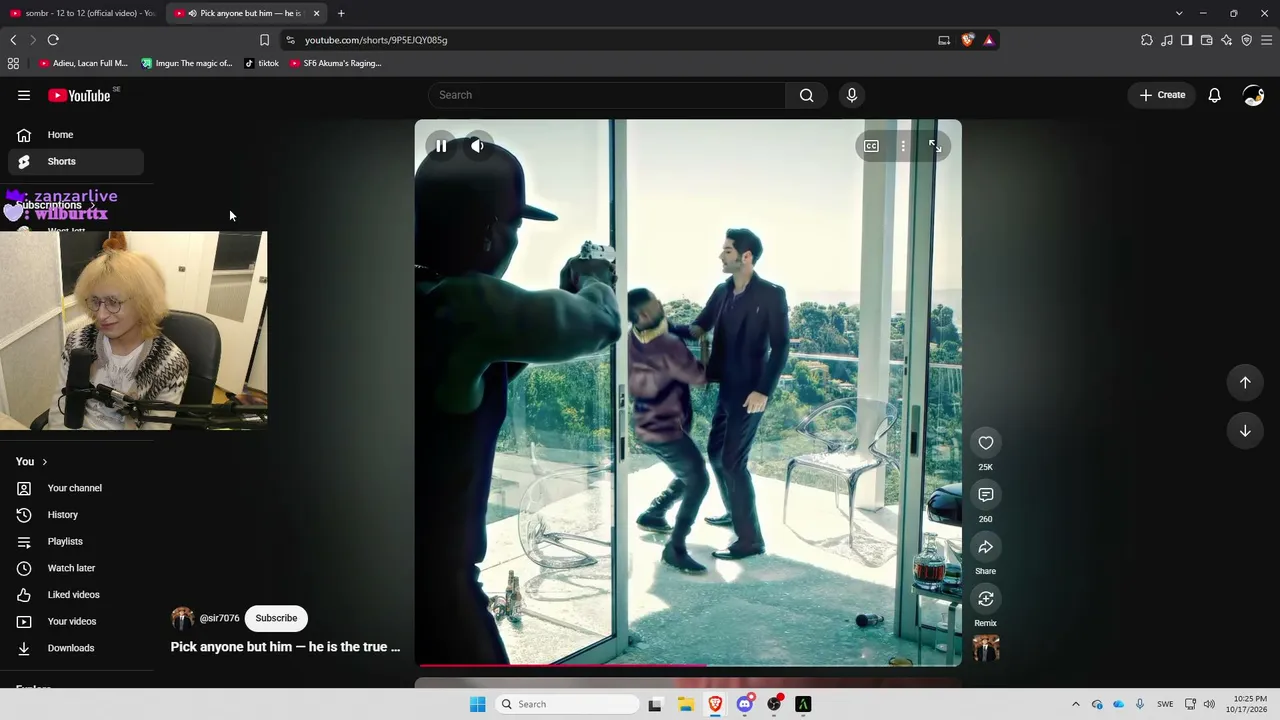The image size is (1280, 720).
Task: Open History in the sidebar
Action: (76, 515)
